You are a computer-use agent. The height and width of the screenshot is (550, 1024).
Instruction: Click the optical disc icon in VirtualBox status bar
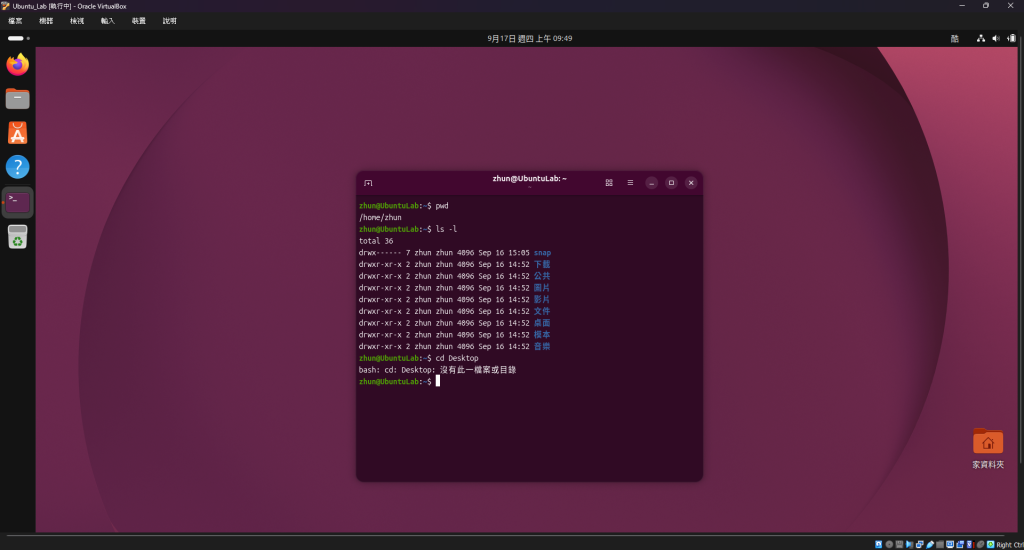click(x=889, y=544)
